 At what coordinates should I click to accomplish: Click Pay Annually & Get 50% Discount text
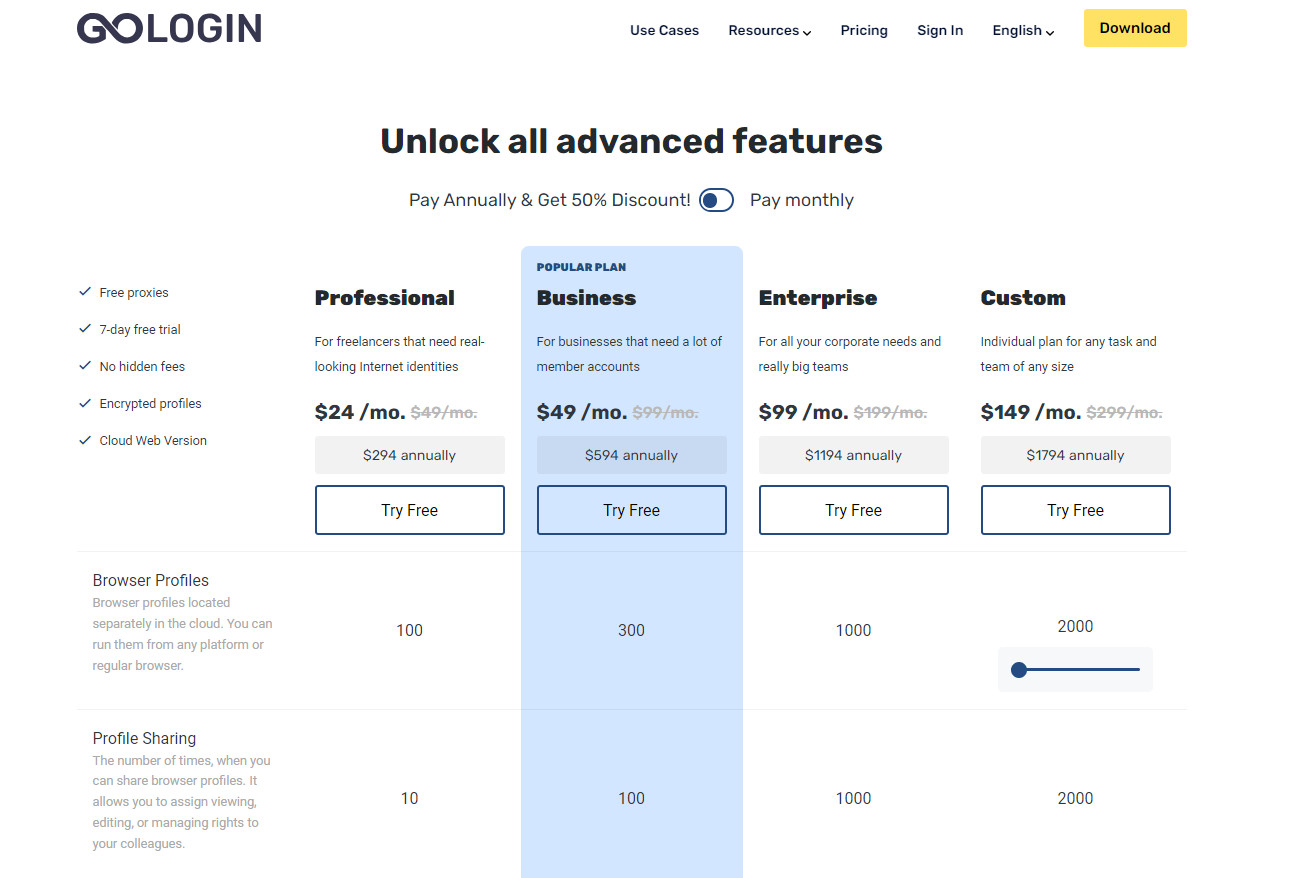point(550,200)
